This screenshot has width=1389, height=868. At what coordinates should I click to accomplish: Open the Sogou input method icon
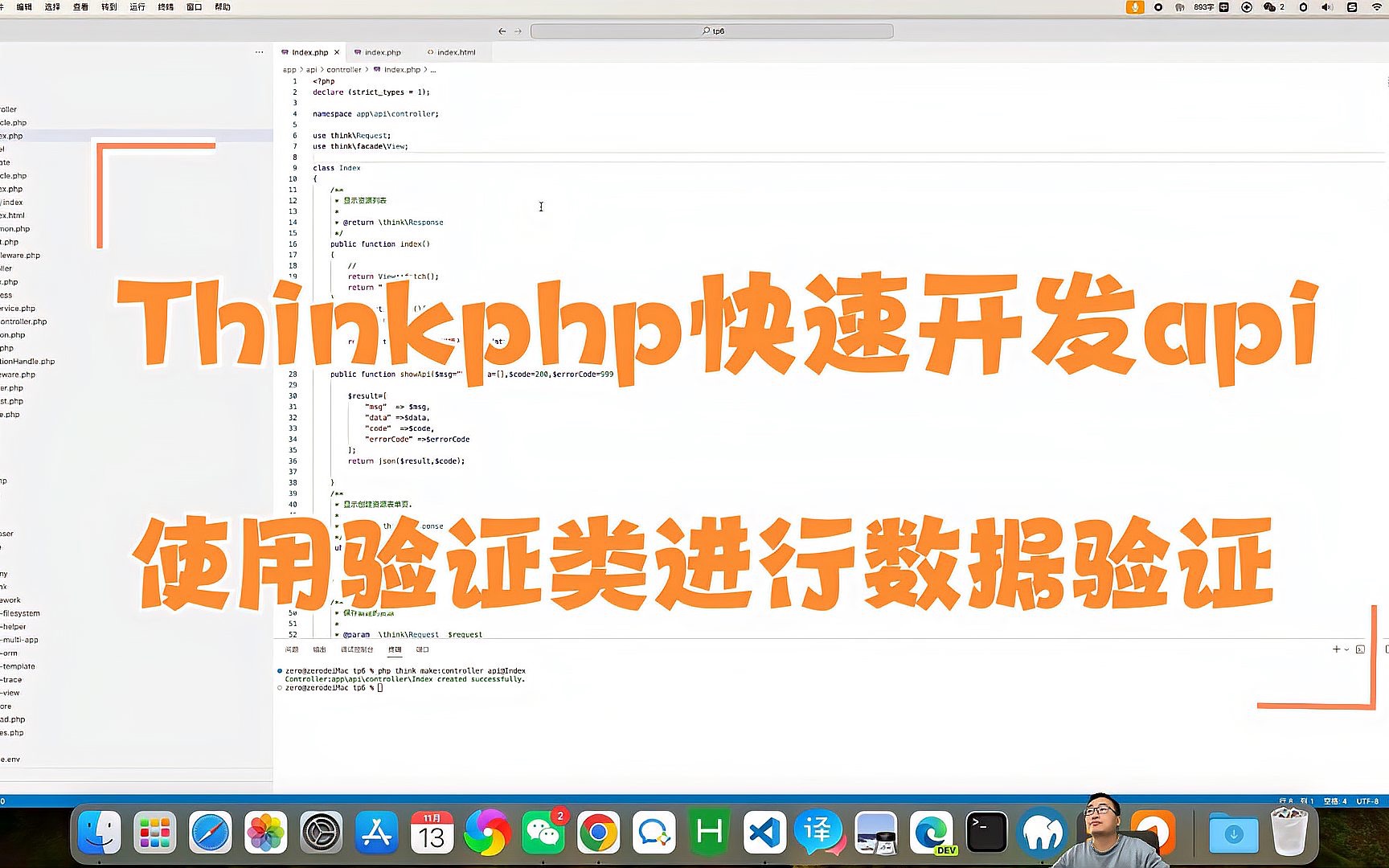(x=1352, y=7)
